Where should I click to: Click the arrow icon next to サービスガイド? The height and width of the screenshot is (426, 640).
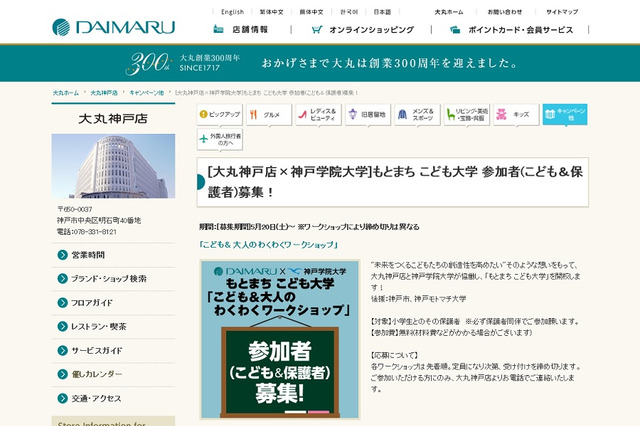62,351
